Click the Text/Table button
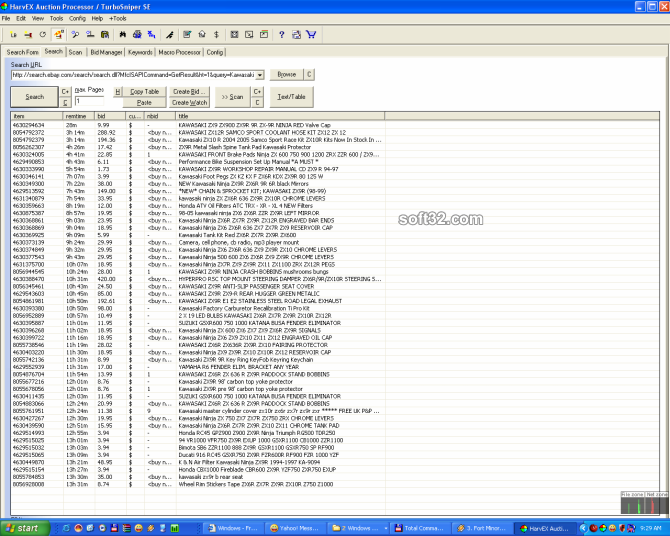 point(291,97)
